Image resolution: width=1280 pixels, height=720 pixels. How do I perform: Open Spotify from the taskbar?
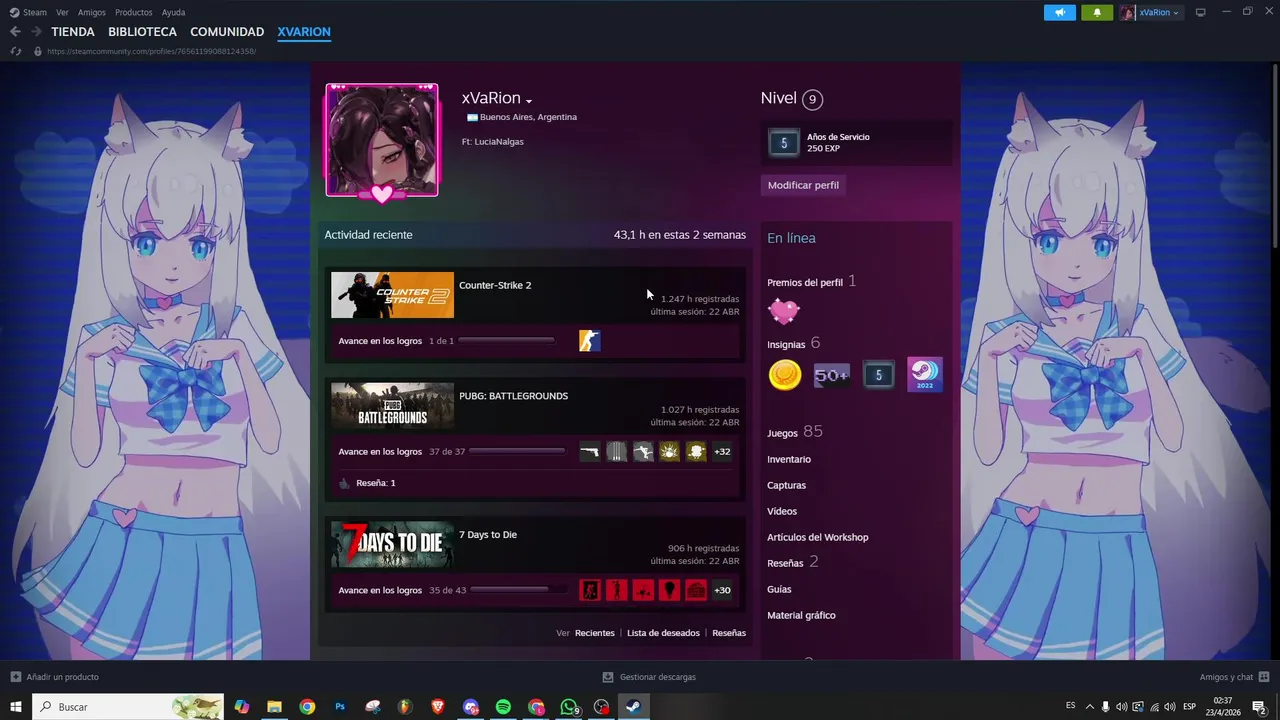tap(503, 707)
